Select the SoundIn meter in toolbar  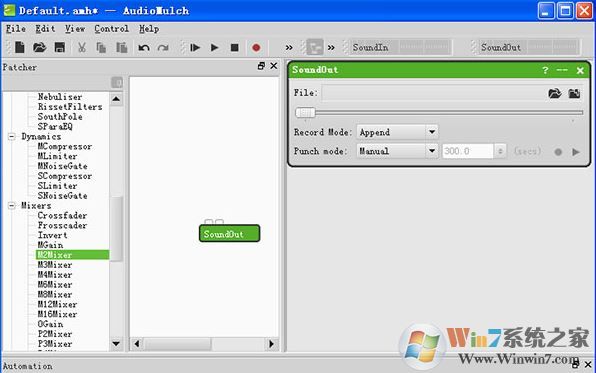pos(400,47)
